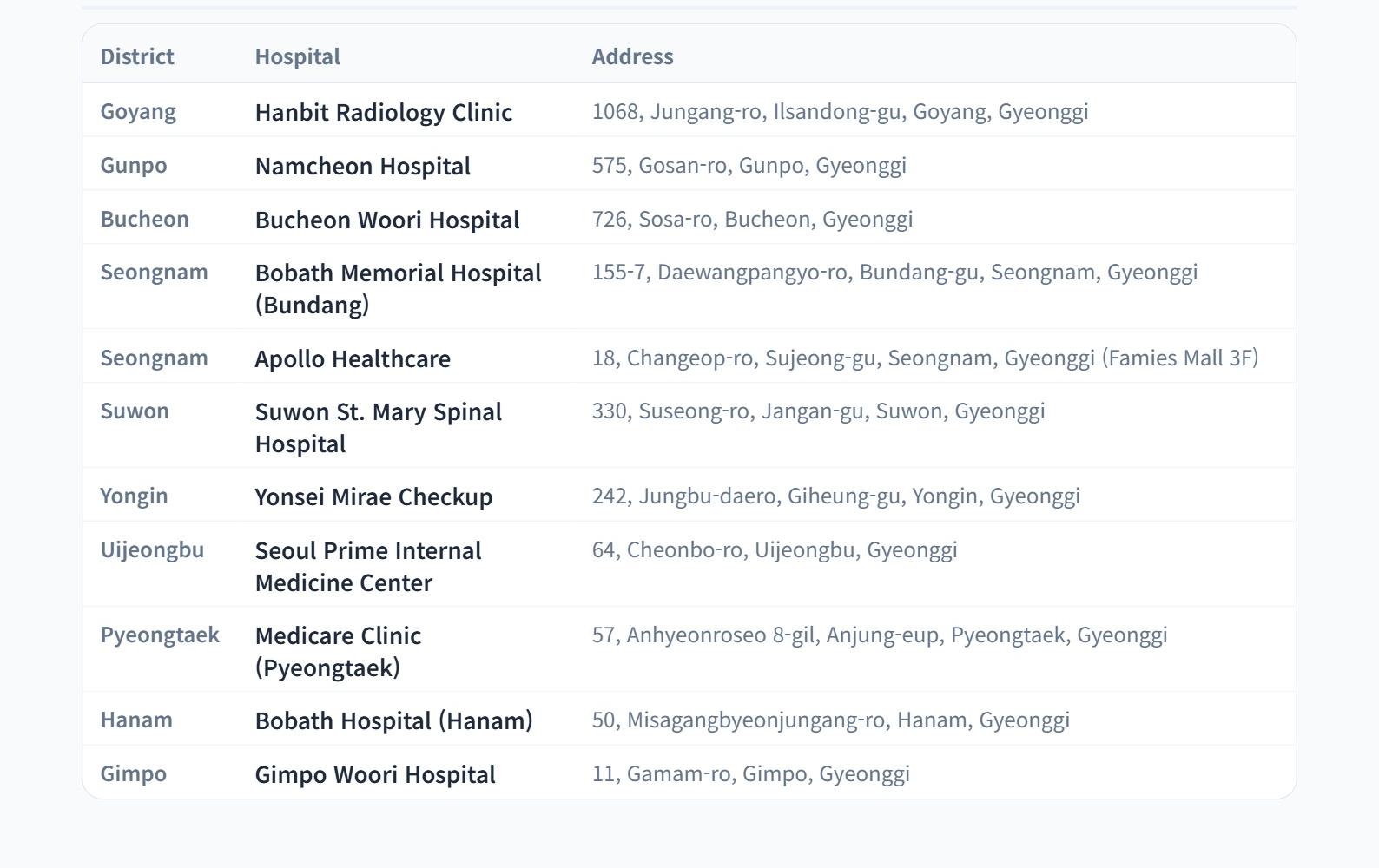Select Namcheon Hospital row

click(362, 166)
